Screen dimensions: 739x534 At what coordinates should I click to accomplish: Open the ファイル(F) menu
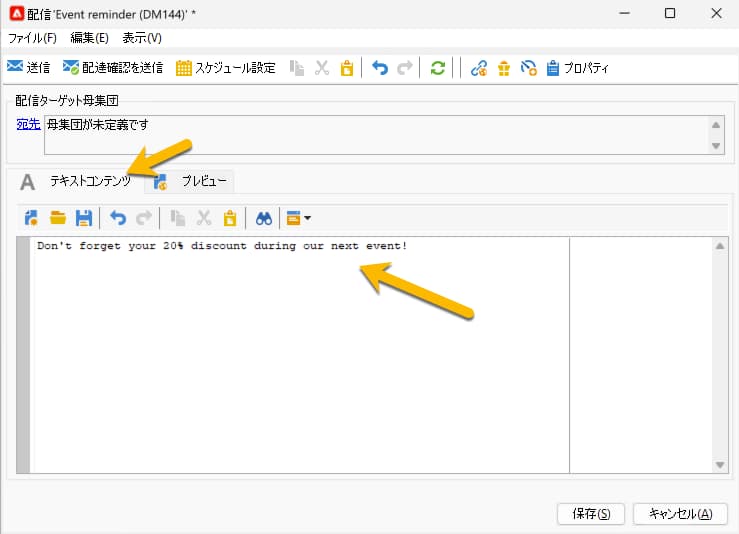pos(32,38)
